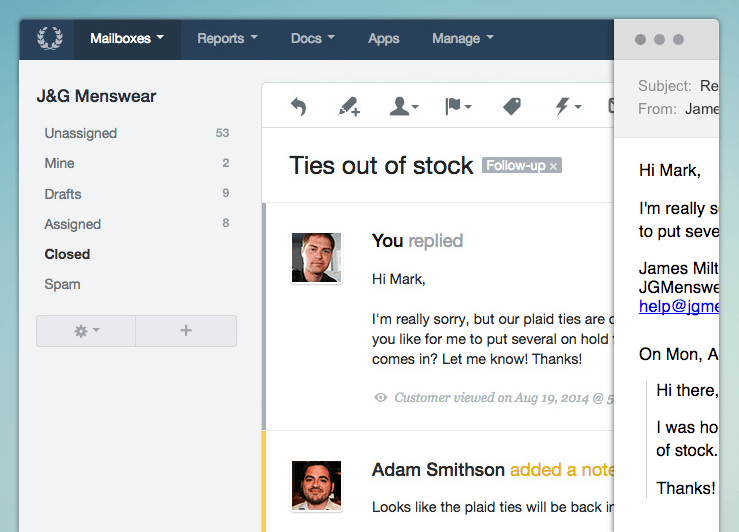739x532 pixels.
Task: Click the customer viewed eye icon
Action: coord(380,397)
